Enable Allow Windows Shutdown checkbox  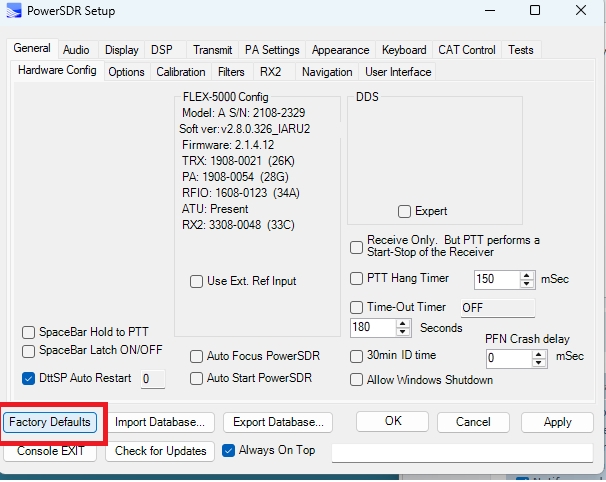pyautogui.click(x=356, y=380)
